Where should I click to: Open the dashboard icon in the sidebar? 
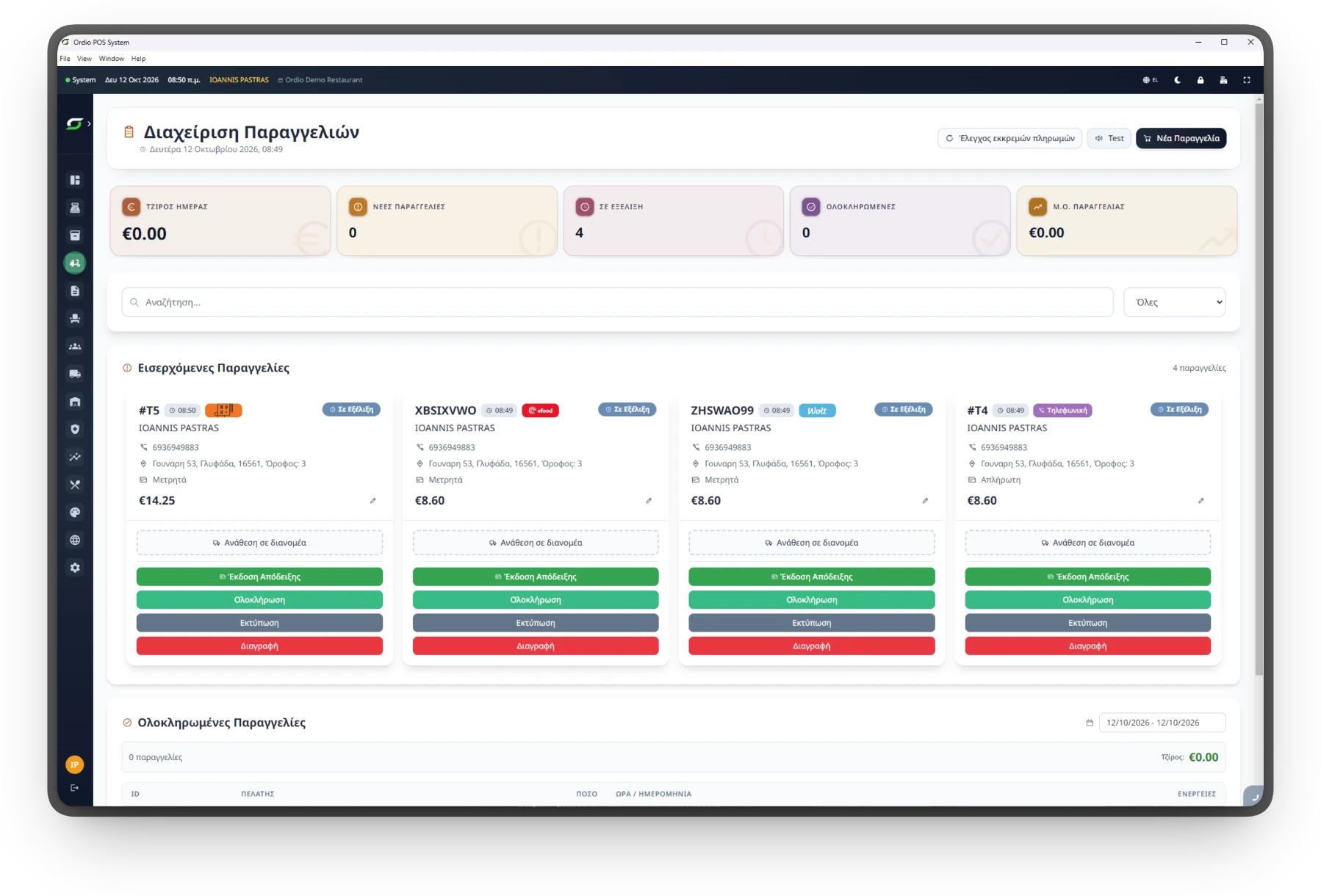[75, 180]
